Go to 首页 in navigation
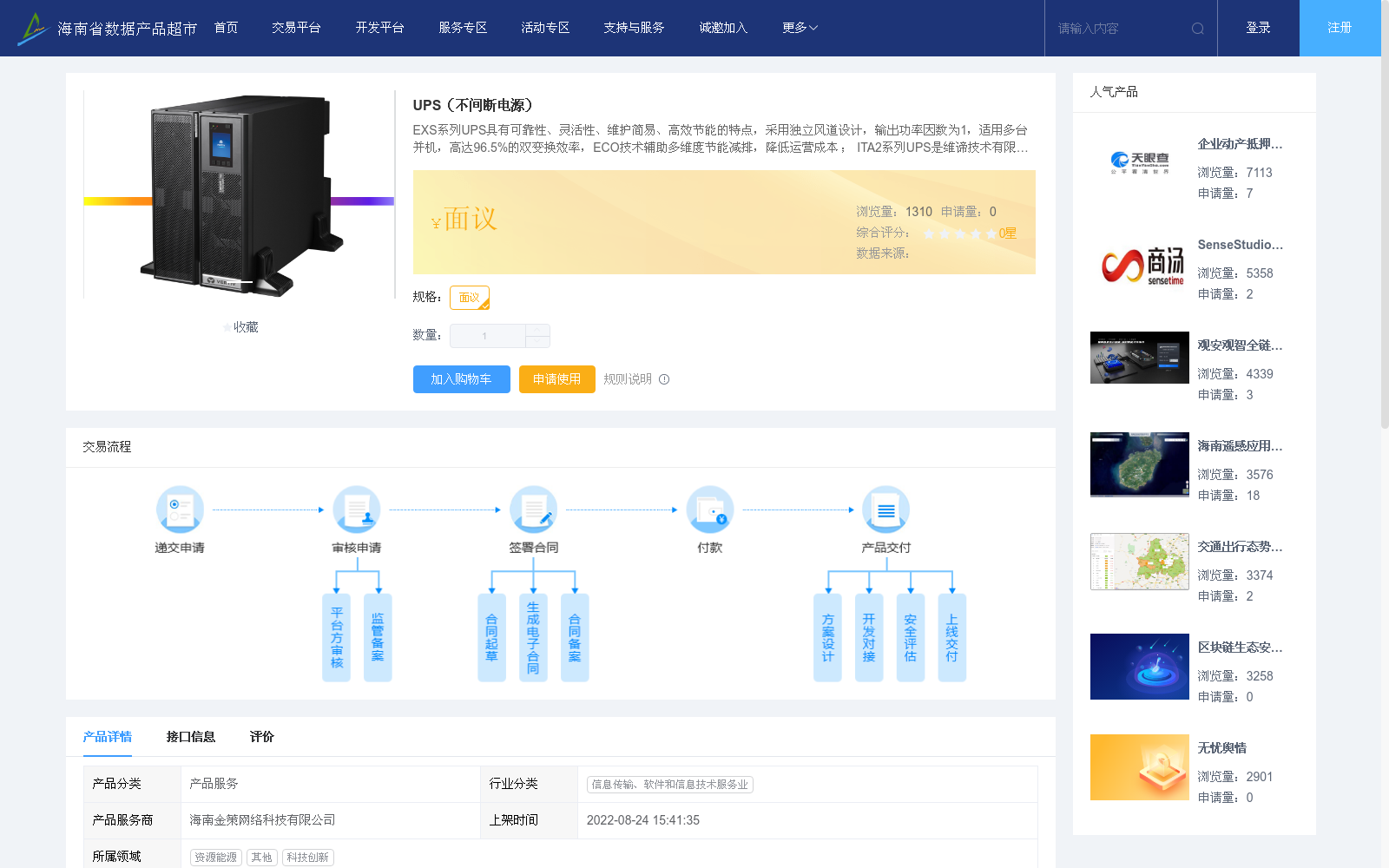 226,28
